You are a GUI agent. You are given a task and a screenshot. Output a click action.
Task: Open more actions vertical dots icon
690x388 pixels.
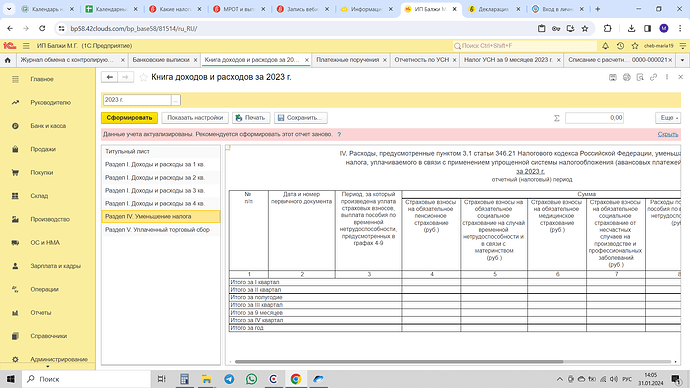point(667,77)
